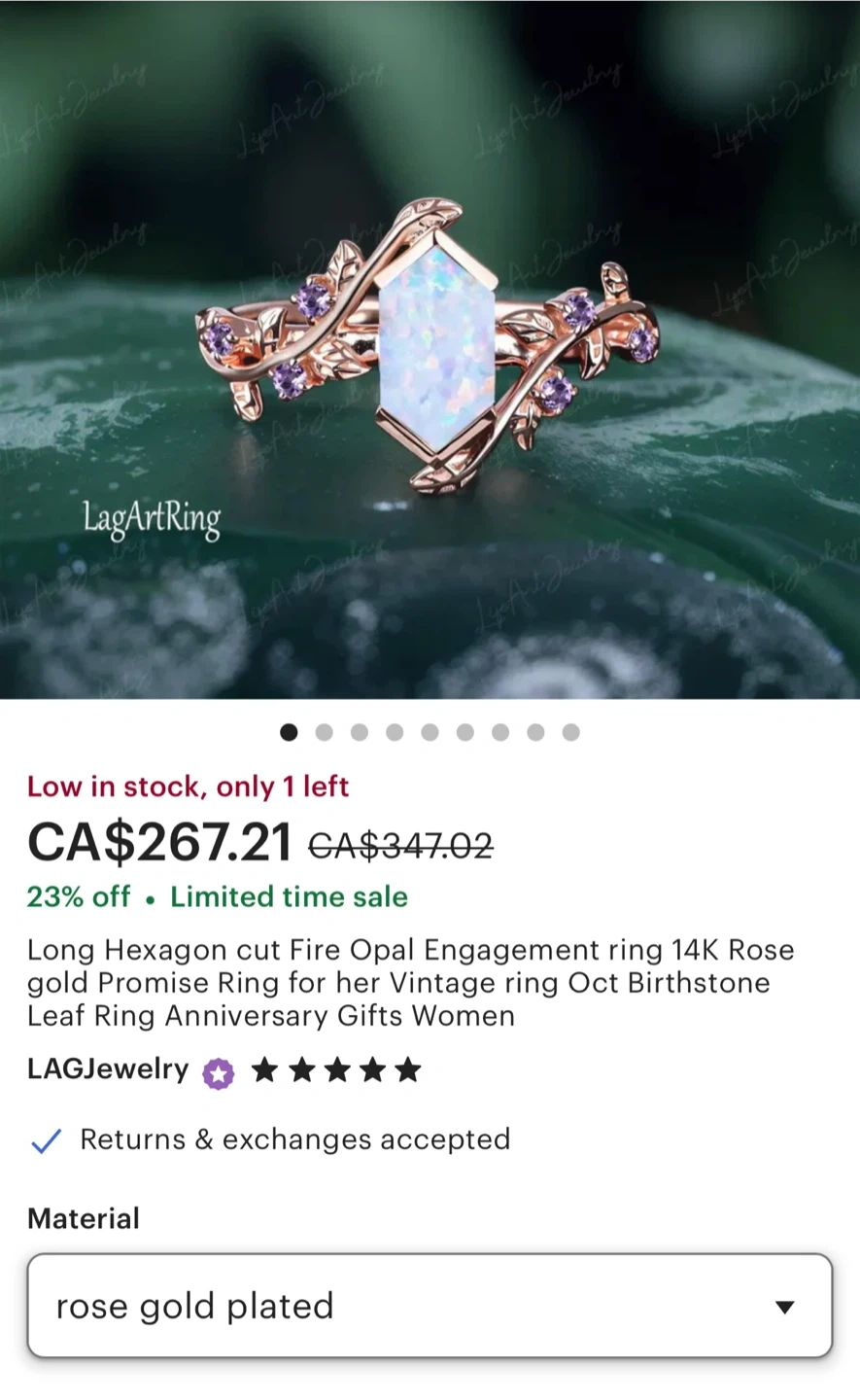Click the five-star rating icons

[336, 1070]
